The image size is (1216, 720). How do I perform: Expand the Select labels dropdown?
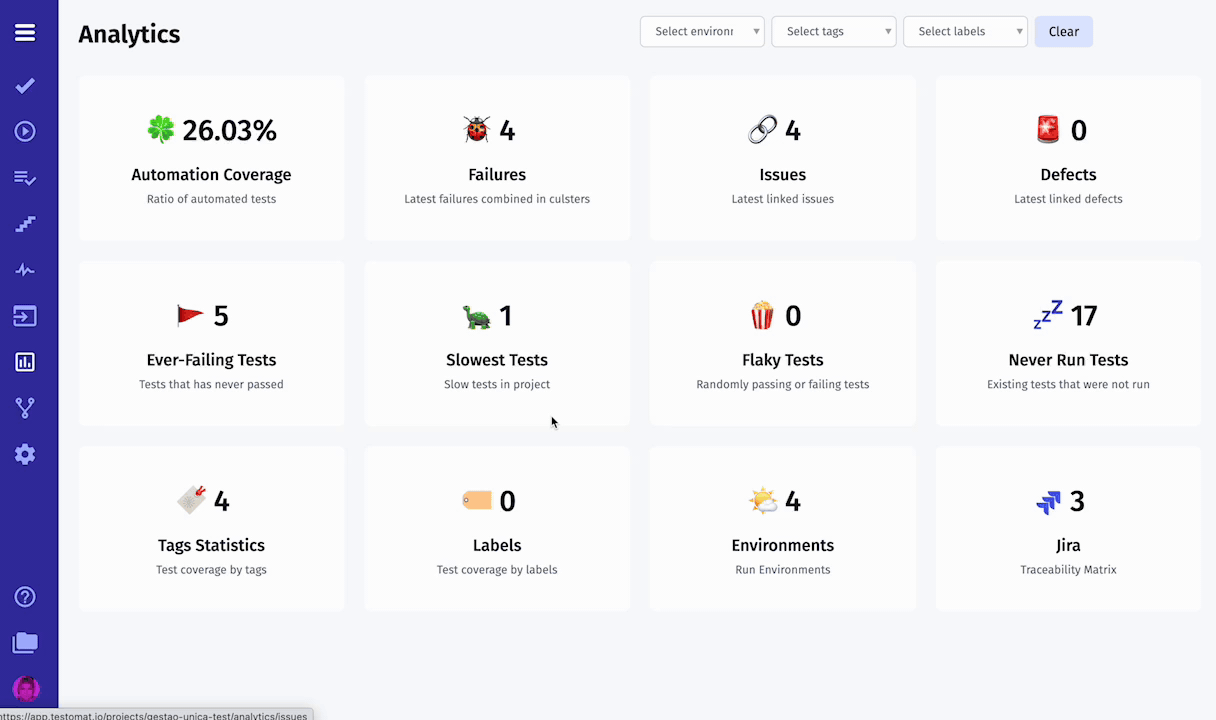coord(965,31)
